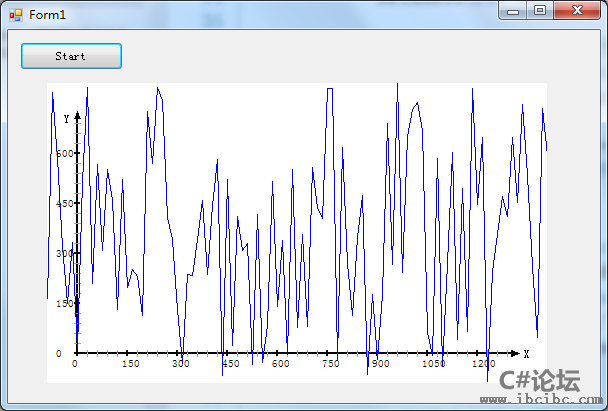
Task: Click the 1200 label on the X axis
Action: [x=484, y=364]
